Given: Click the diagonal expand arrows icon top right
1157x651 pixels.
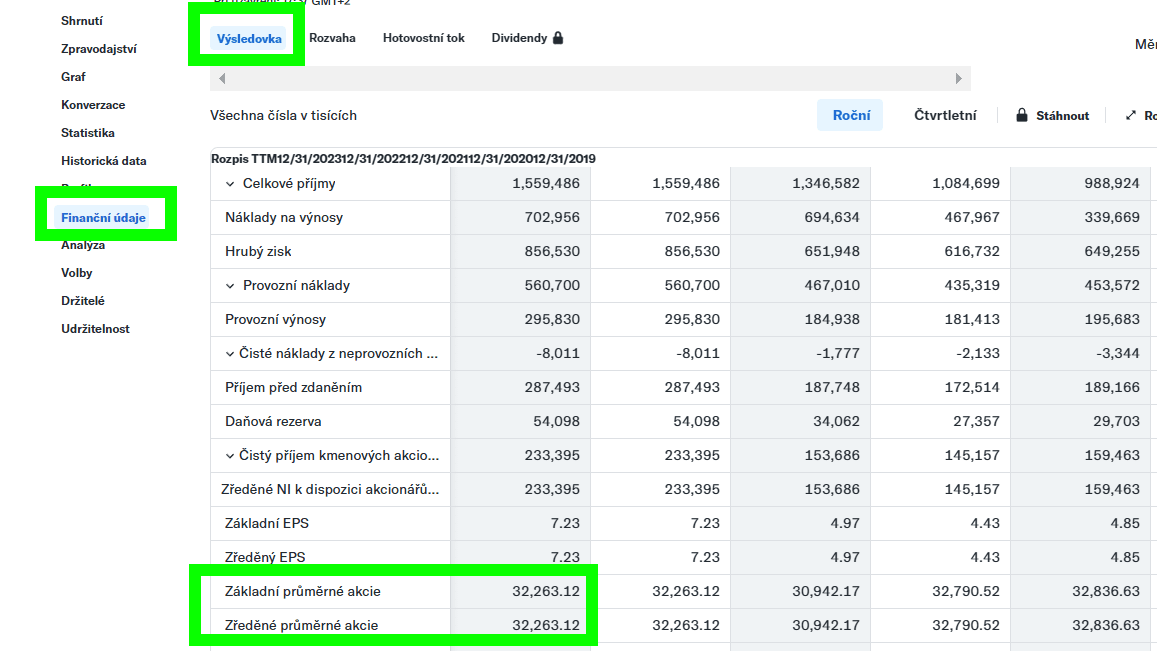Looking at the screenshot, I should [x=1131, y=115].
